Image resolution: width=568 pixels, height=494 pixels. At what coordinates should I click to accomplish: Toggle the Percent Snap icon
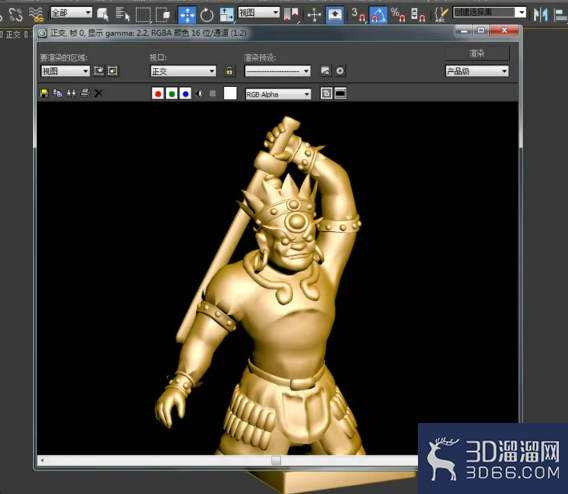pos(398,15)
